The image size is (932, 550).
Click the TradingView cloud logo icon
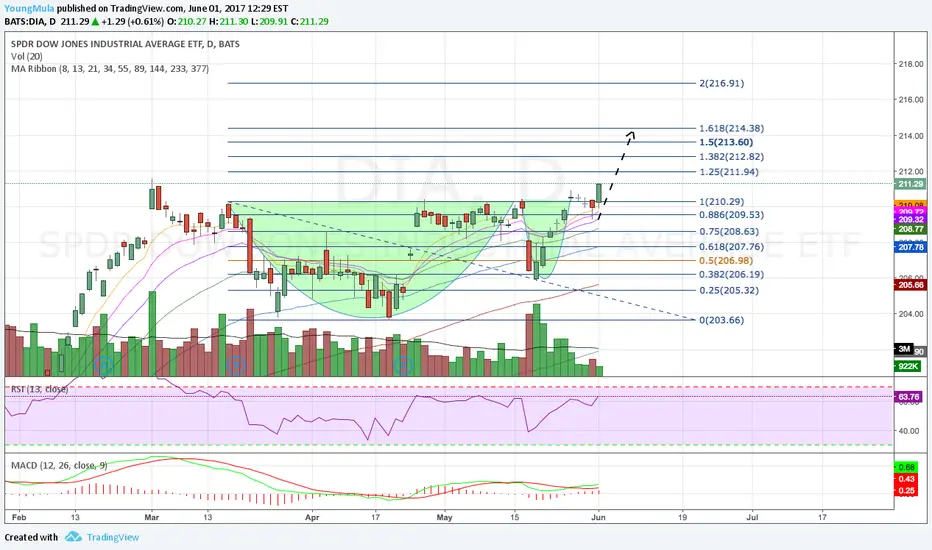click(73, 536)
